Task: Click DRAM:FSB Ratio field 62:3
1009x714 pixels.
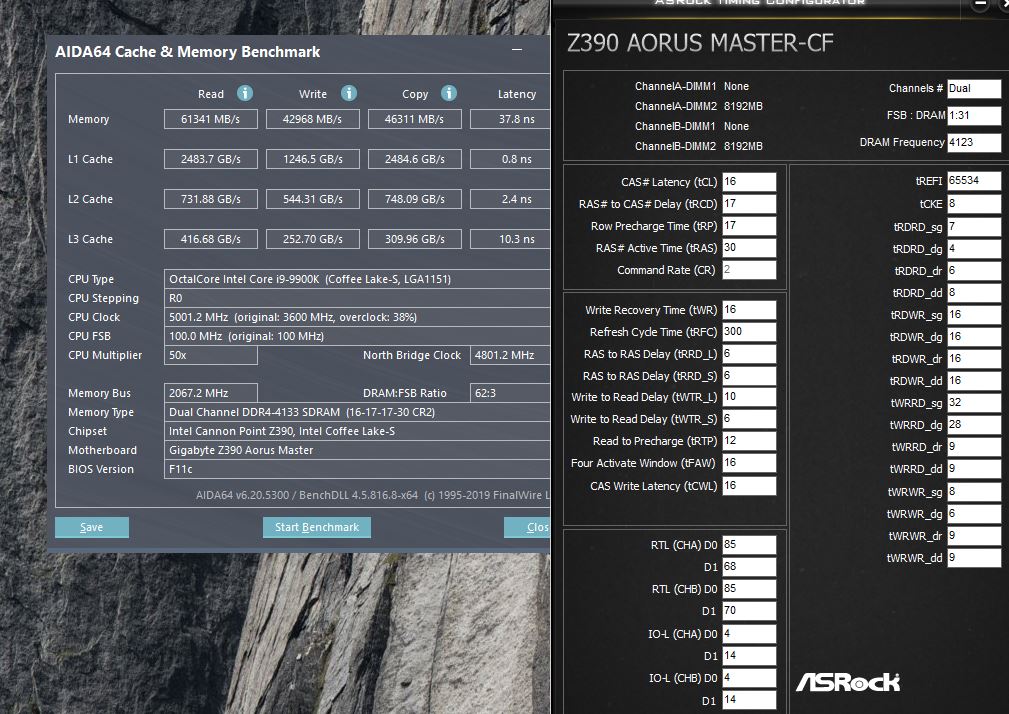Action: tap(510, 393)
